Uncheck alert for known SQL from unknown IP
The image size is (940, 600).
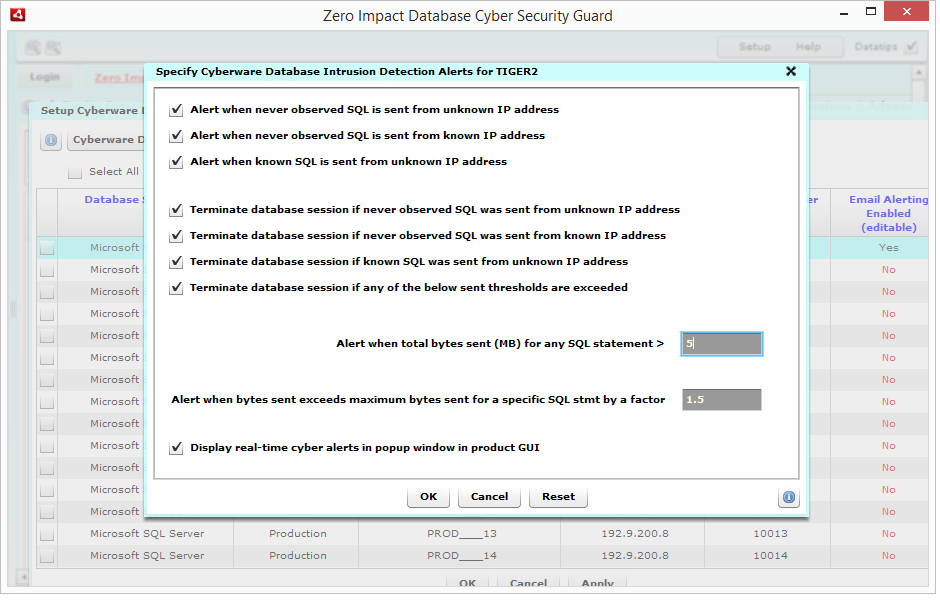click(x=177, y=162)
